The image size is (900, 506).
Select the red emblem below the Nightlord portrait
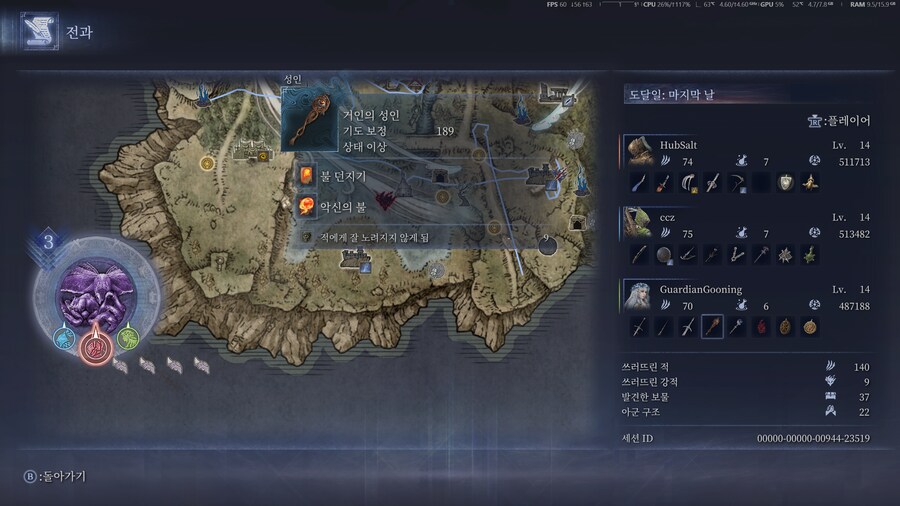(96, 347)
